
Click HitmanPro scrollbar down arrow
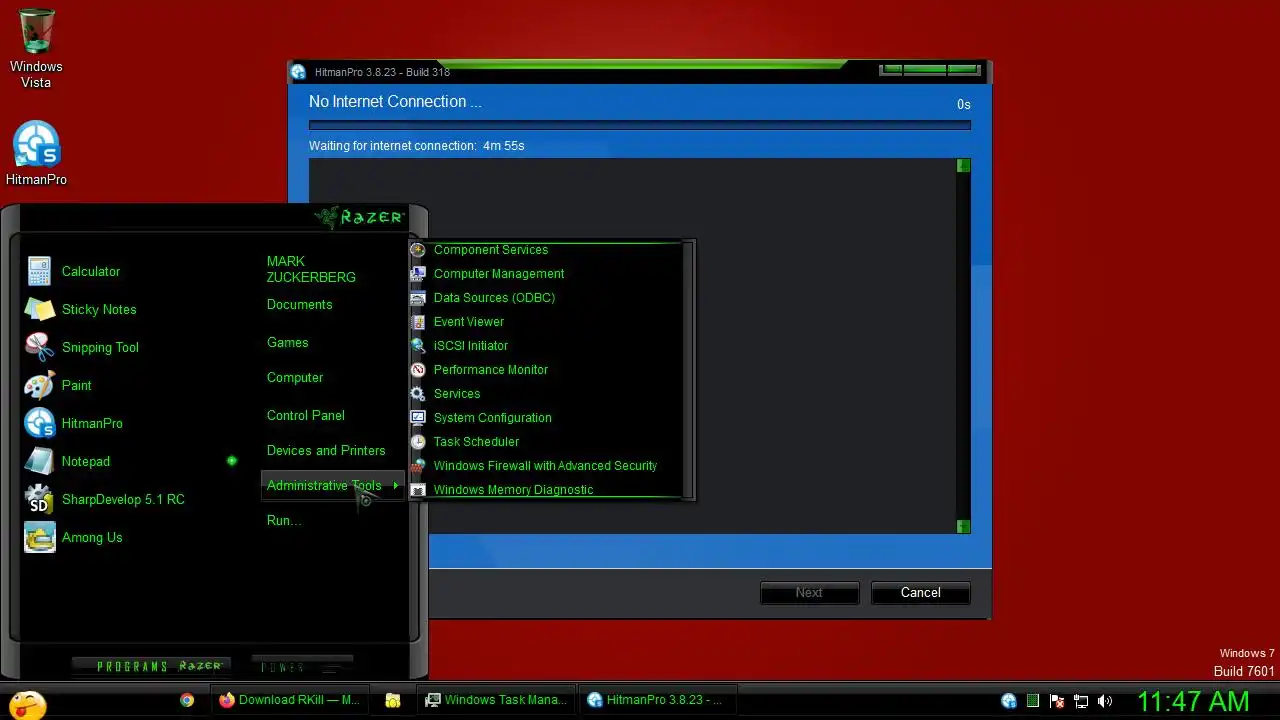963,526
